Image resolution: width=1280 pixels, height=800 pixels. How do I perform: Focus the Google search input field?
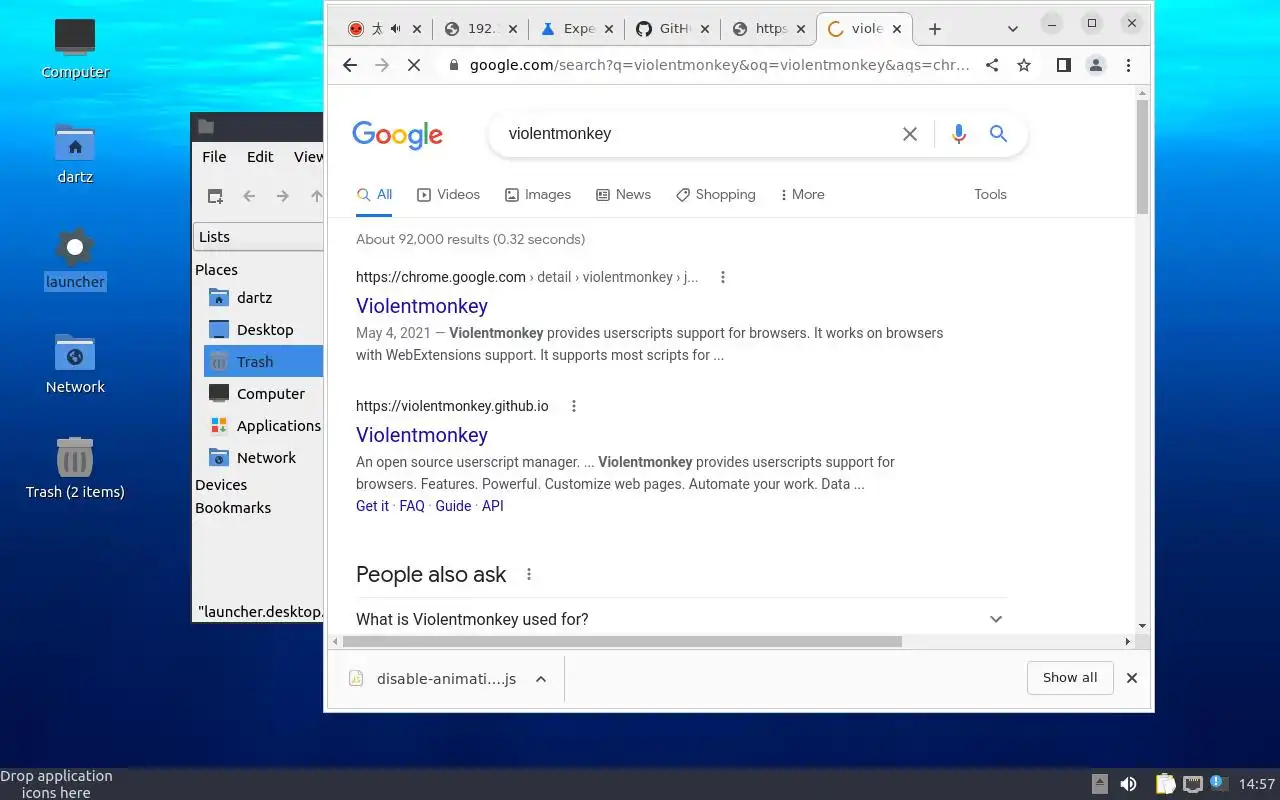point(695,134)
